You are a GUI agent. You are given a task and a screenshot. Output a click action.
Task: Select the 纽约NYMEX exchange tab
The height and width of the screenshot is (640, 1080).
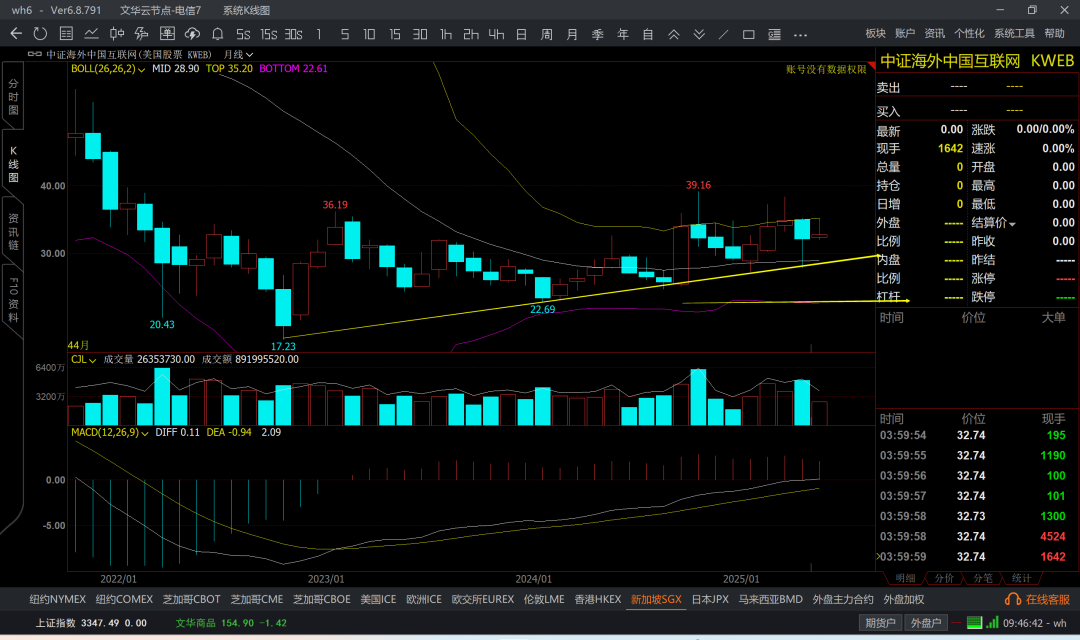point(57,599)
